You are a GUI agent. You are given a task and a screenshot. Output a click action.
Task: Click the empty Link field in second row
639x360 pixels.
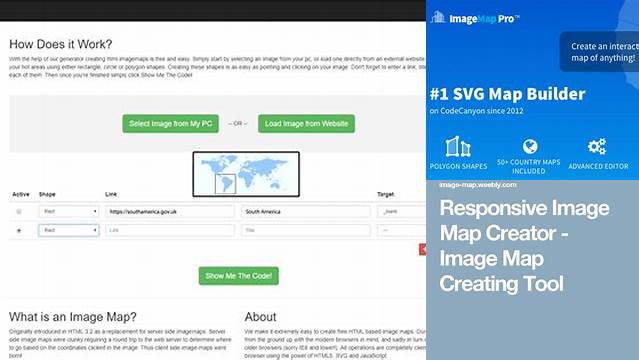click(x=170, y=230)
